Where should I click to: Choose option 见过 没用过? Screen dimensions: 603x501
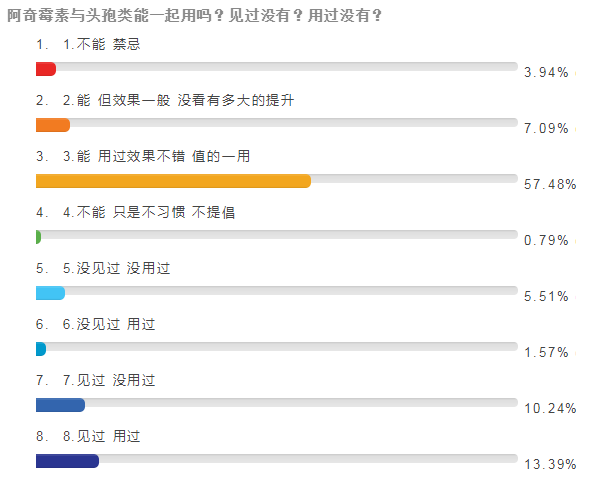(x=109, y=380)
